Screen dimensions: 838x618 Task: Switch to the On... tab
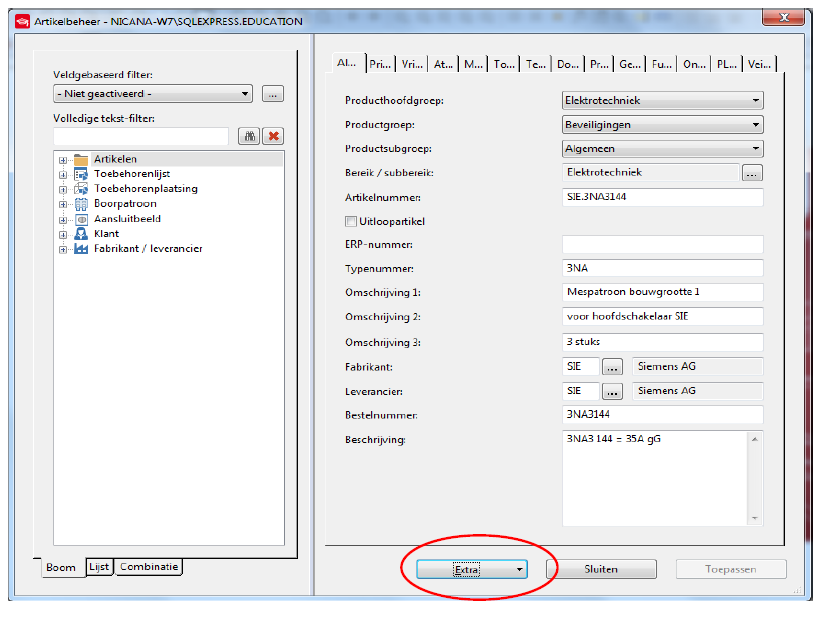[x=694, y=64]
